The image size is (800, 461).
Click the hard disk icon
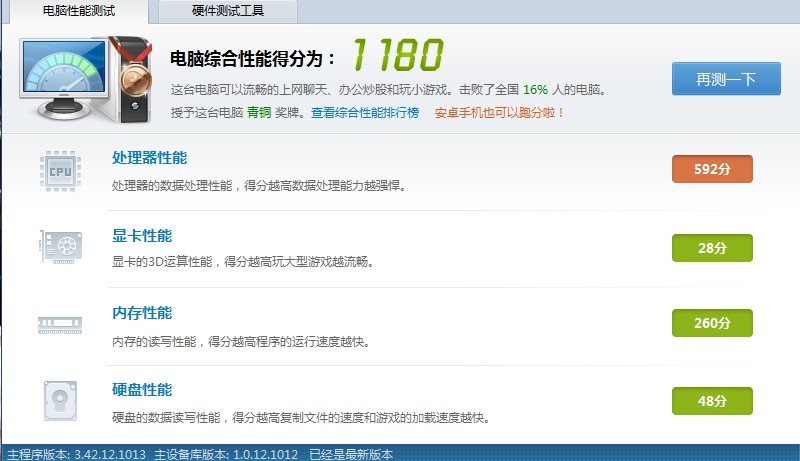(59, 400)
